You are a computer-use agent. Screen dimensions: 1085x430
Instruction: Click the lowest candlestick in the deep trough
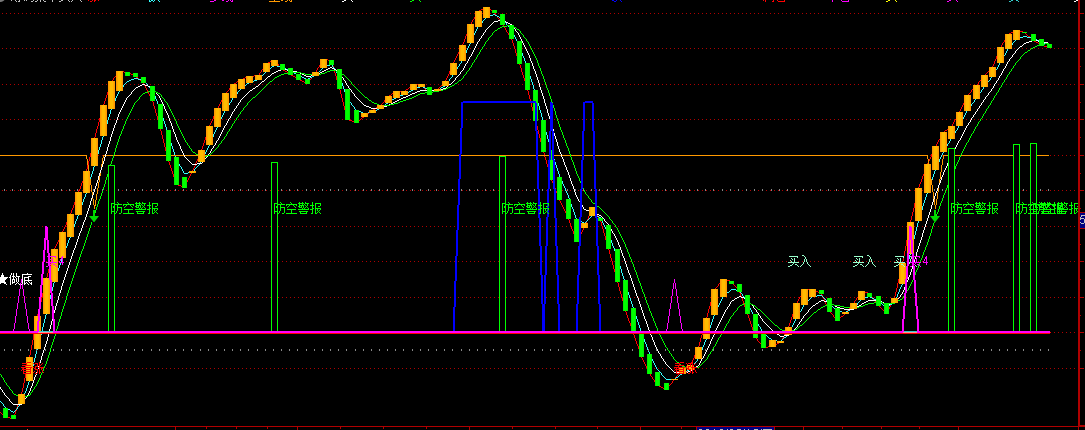667,384
